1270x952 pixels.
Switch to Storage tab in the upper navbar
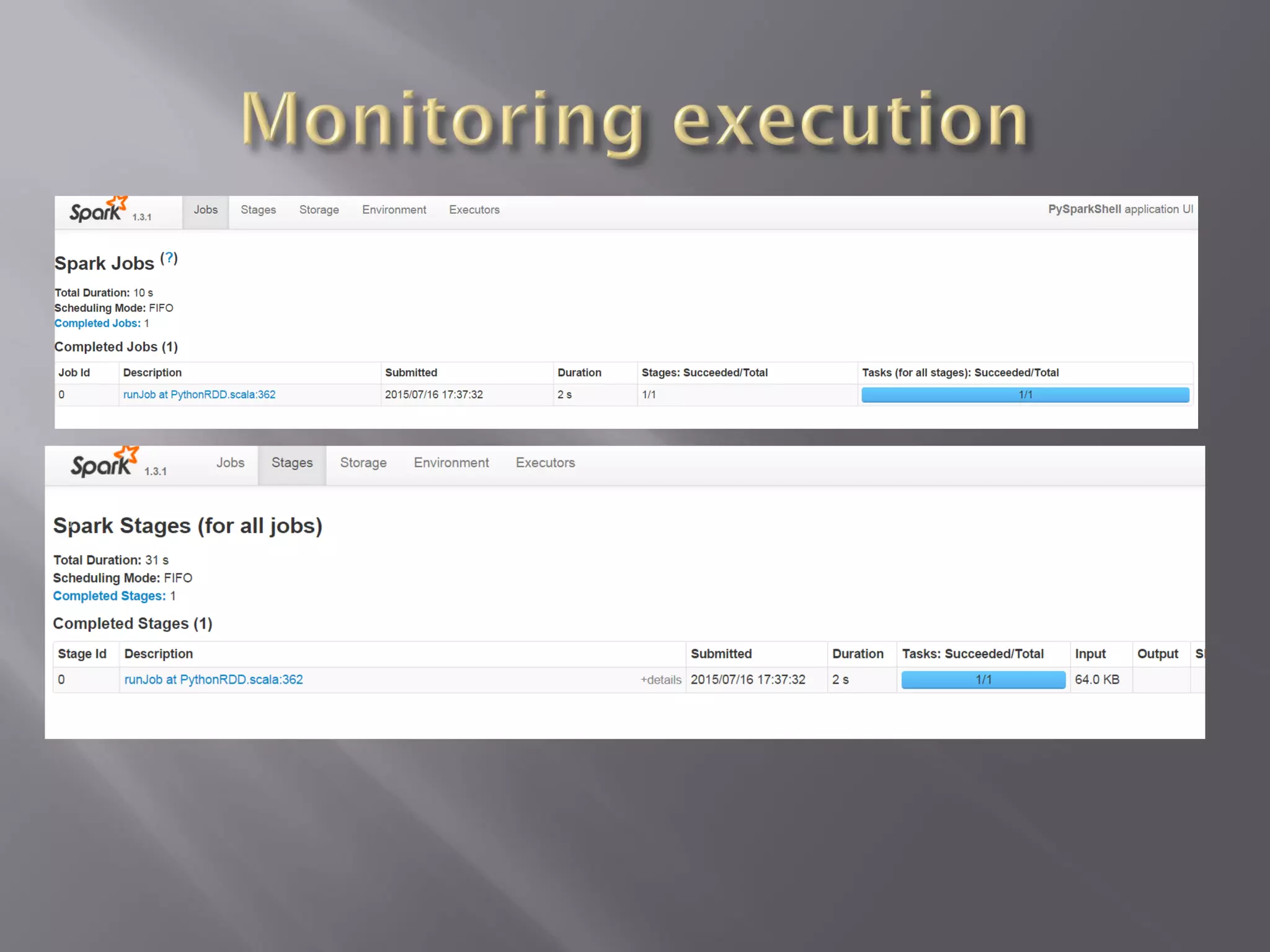click(x=319, y=210)
